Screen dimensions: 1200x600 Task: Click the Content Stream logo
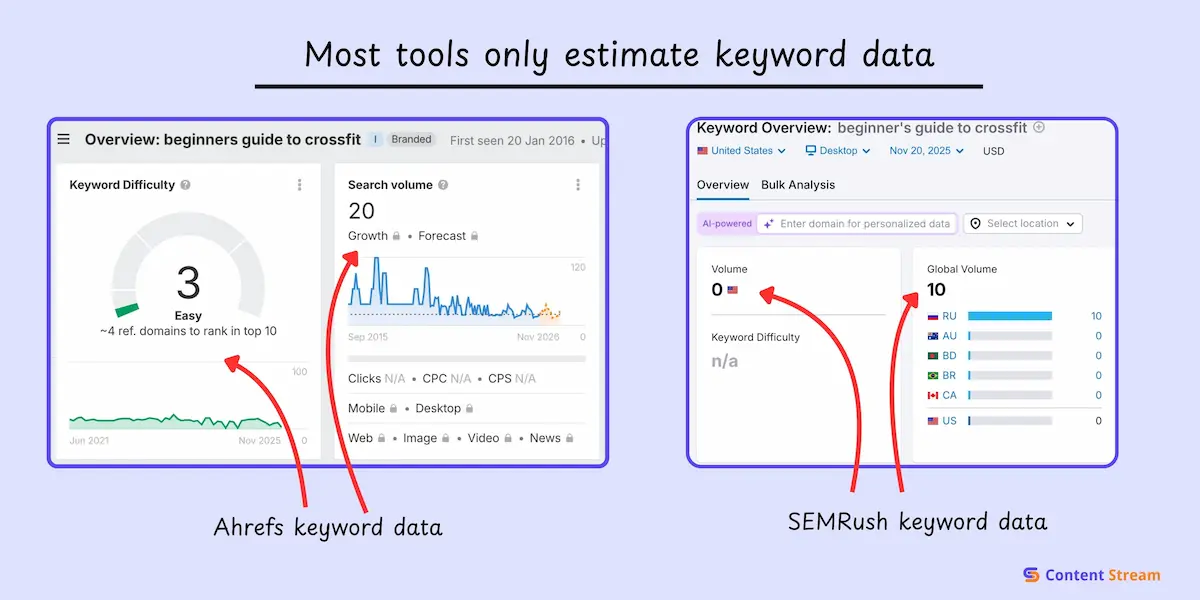coord(1091,575)
